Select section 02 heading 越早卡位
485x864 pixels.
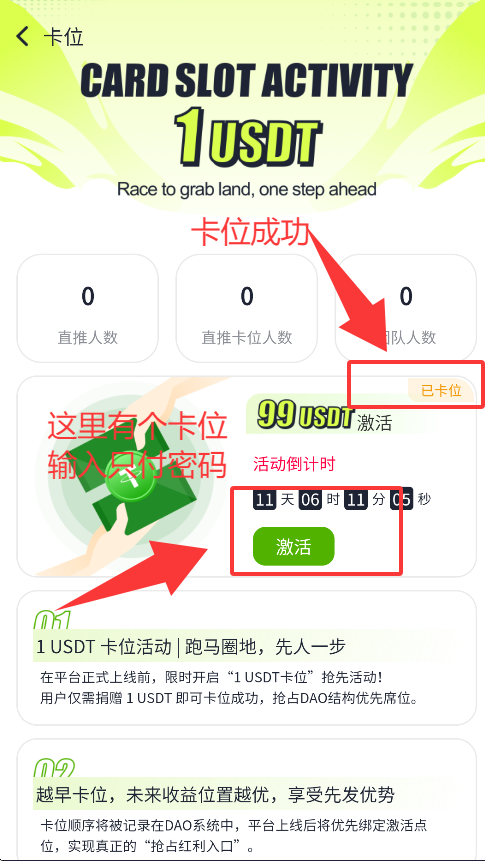[215, 794]
